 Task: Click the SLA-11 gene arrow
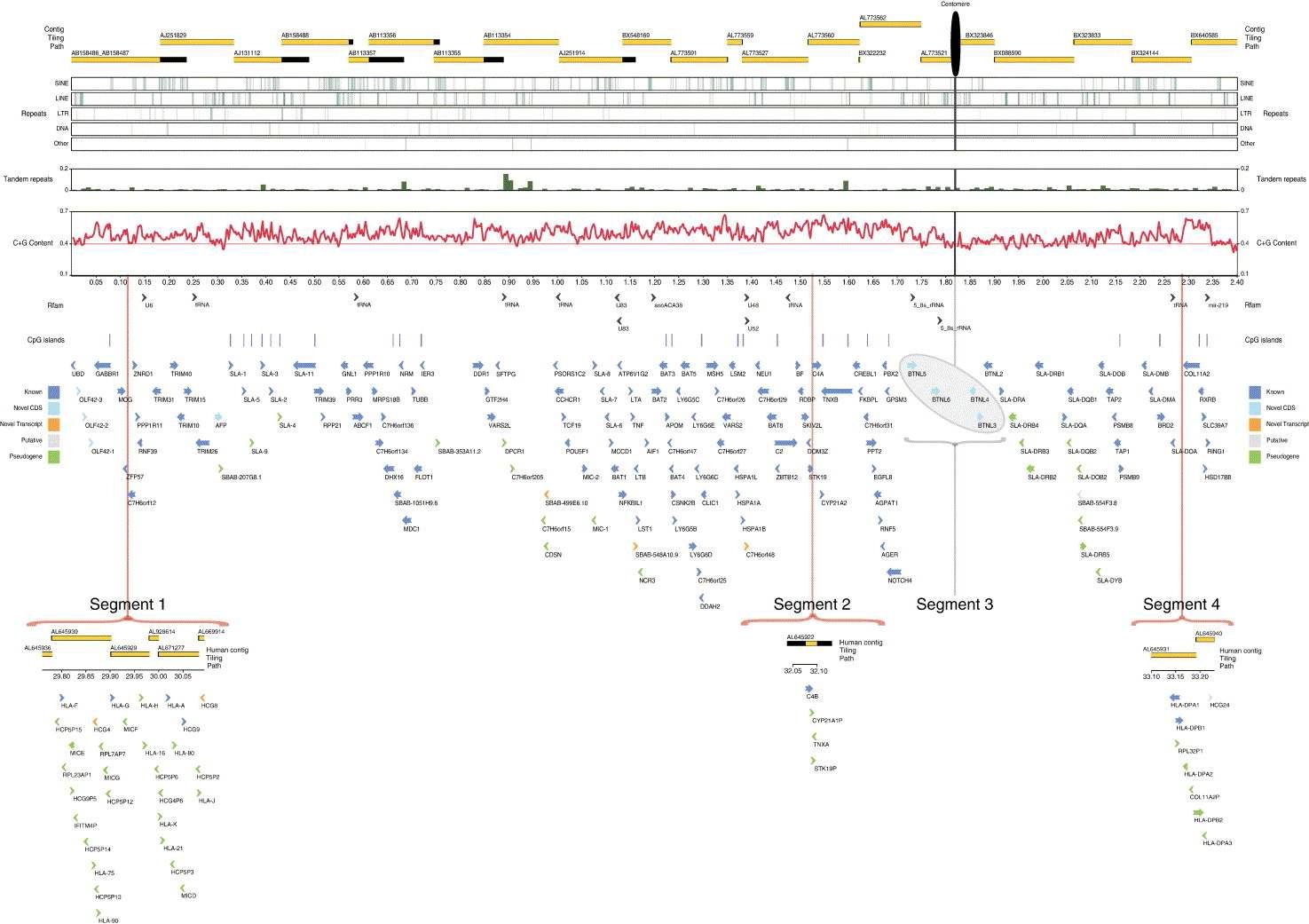[x=304, y=365]
